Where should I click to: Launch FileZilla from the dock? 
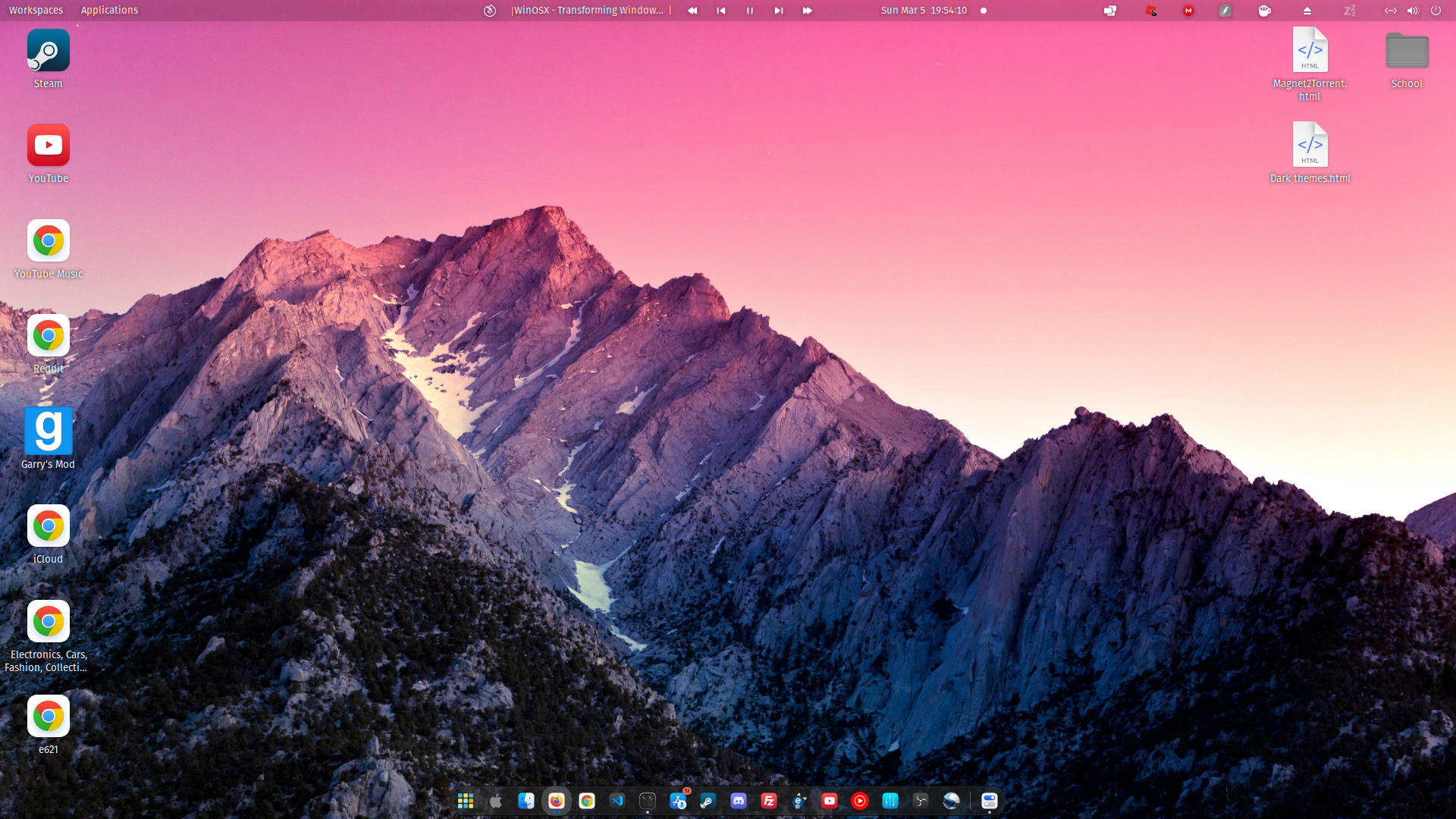768,801
